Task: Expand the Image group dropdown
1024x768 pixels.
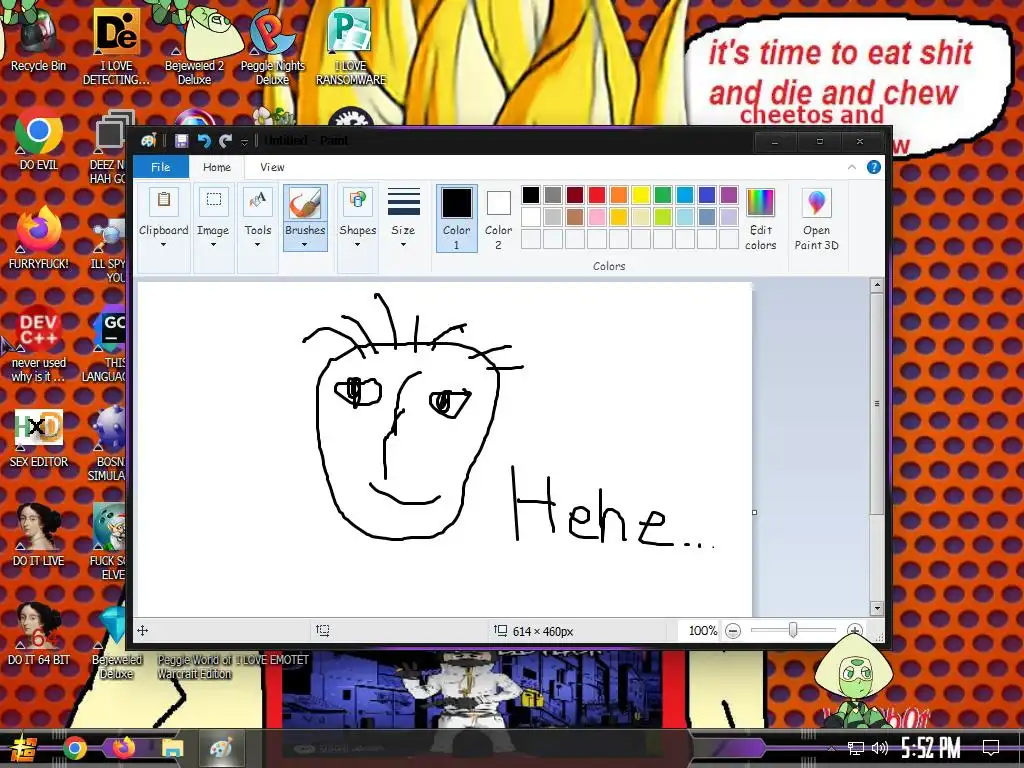Action: tap(213, 245)
